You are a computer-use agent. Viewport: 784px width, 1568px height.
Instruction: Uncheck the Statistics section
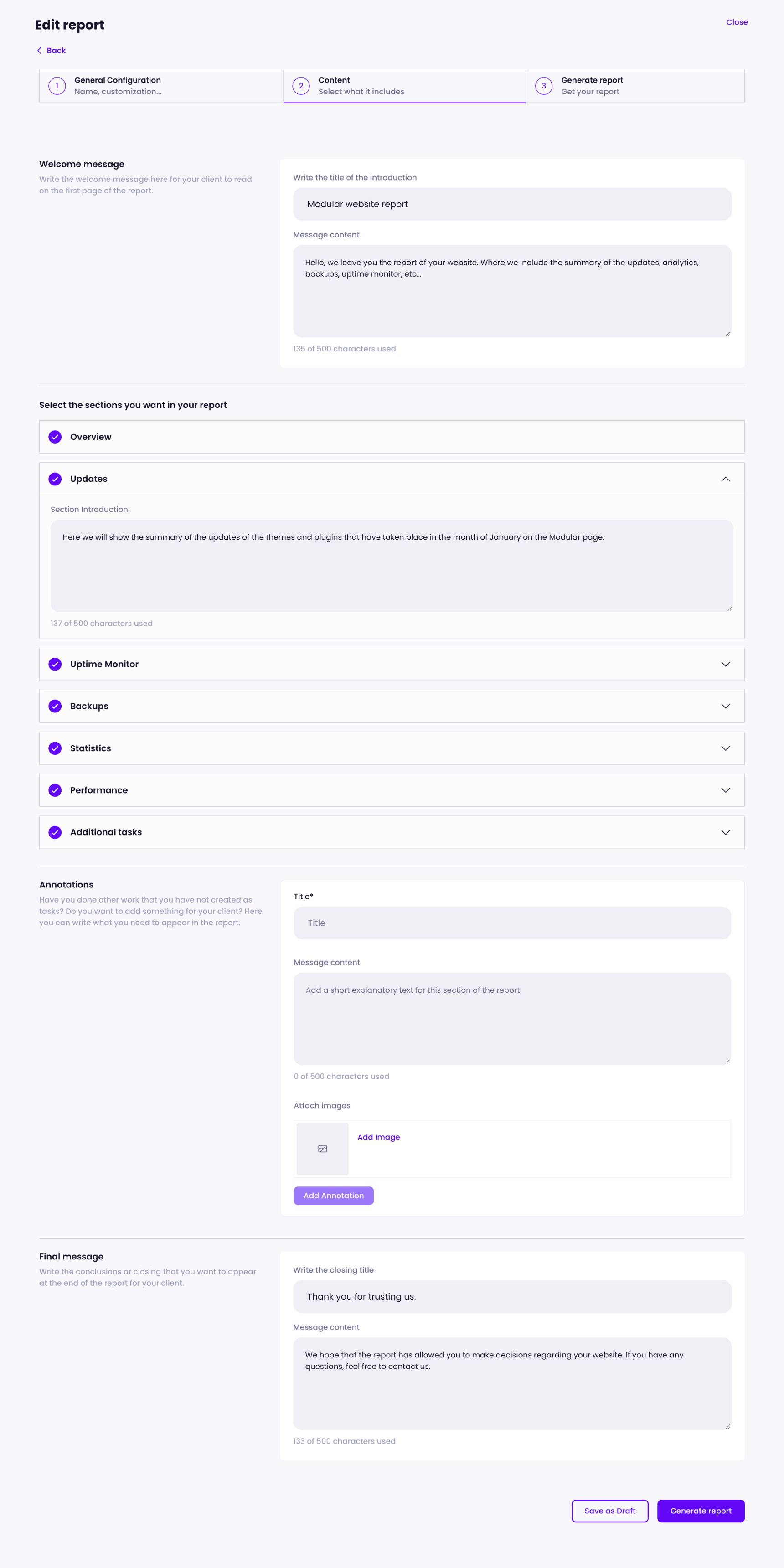(x=56, y=748)
